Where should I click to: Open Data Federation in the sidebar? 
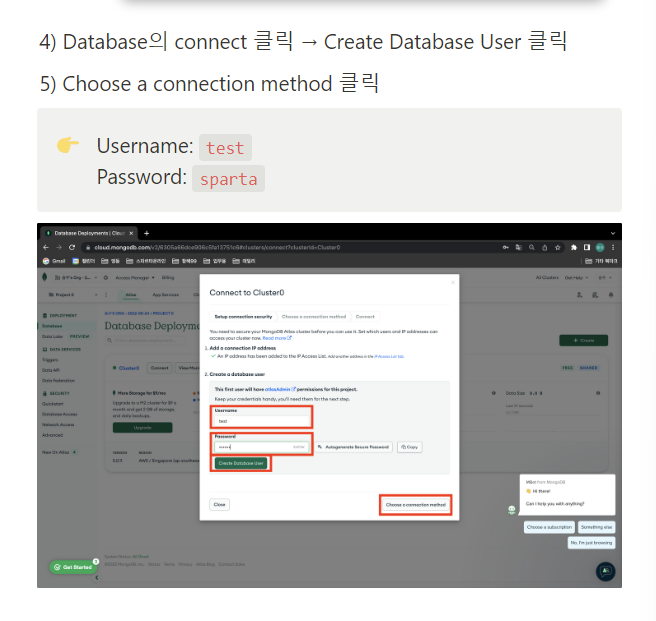pos(58,381)
